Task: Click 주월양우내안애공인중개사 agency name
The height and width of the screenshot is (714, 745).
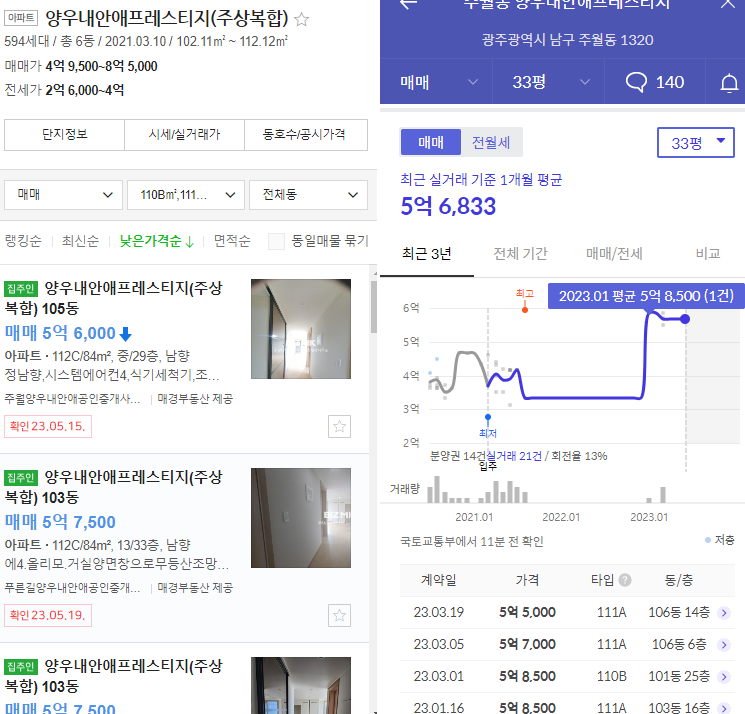Action: point(72,399)
